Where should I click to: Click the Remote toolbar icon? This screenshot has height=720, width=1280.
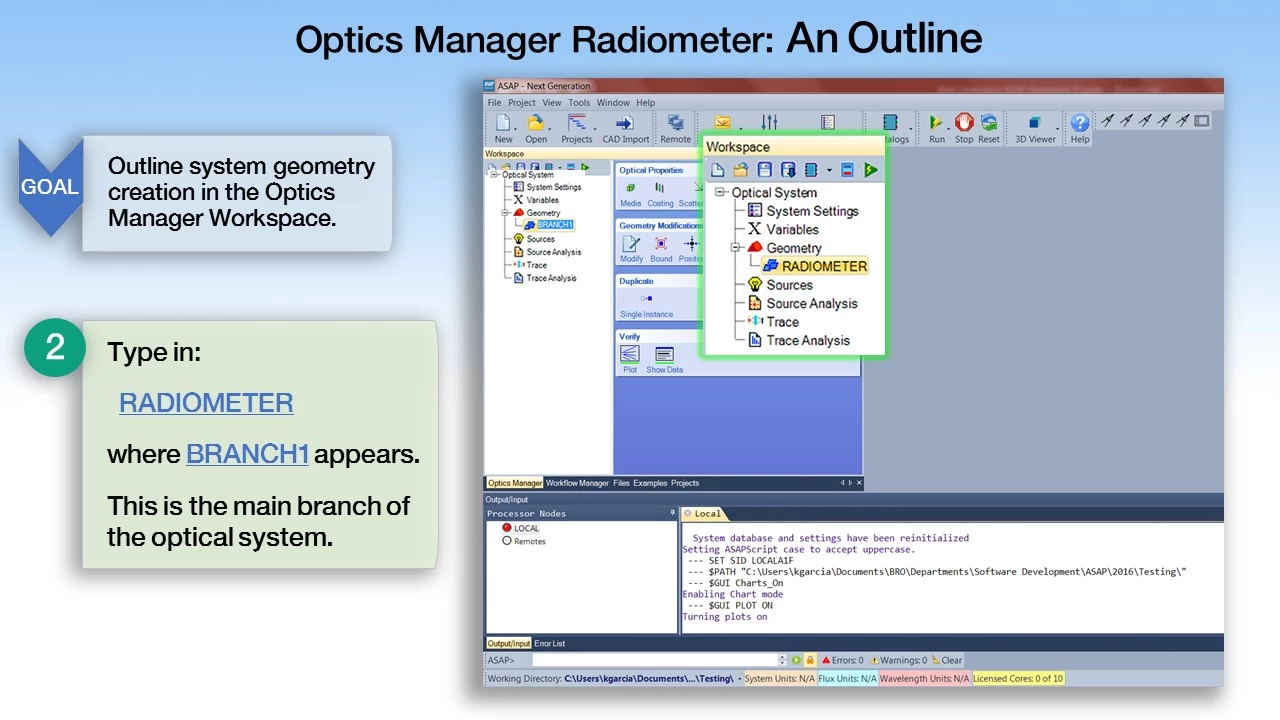point(676,124)
